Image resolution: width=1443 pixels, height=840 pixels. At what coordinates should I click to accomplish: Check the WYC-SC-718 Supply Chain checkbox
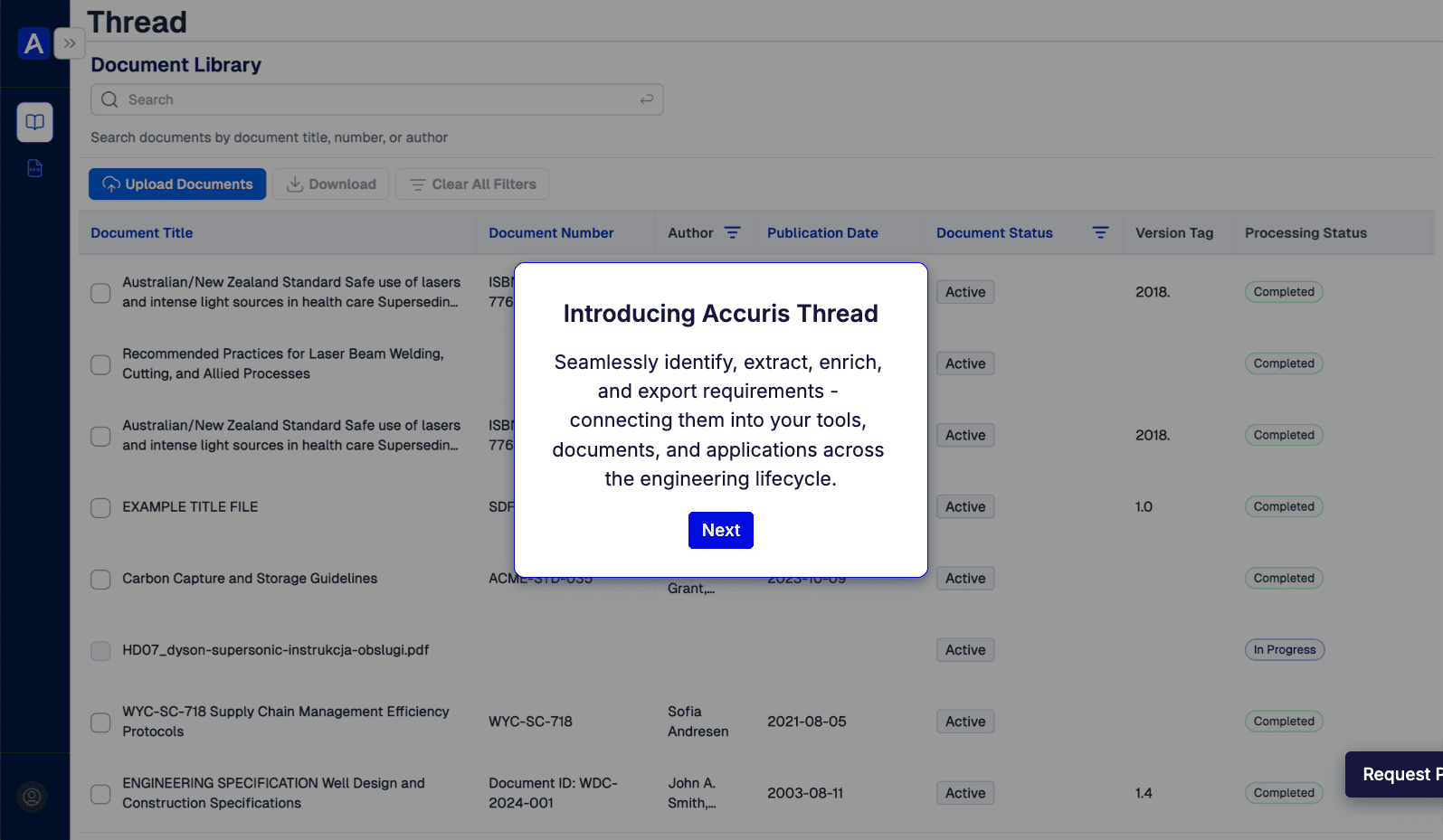(x=100, y=722)
